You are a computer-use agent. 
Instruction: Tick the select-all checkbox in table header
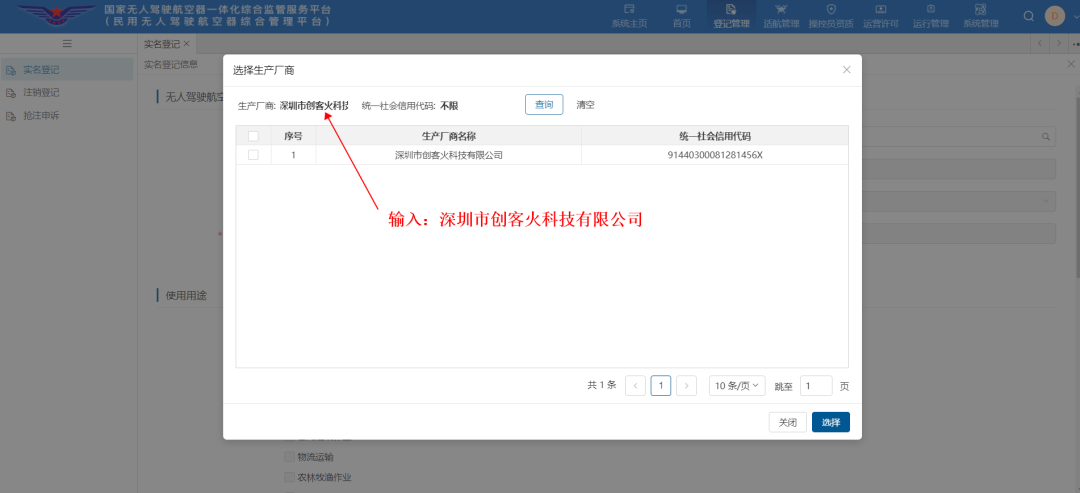(253, 136)
